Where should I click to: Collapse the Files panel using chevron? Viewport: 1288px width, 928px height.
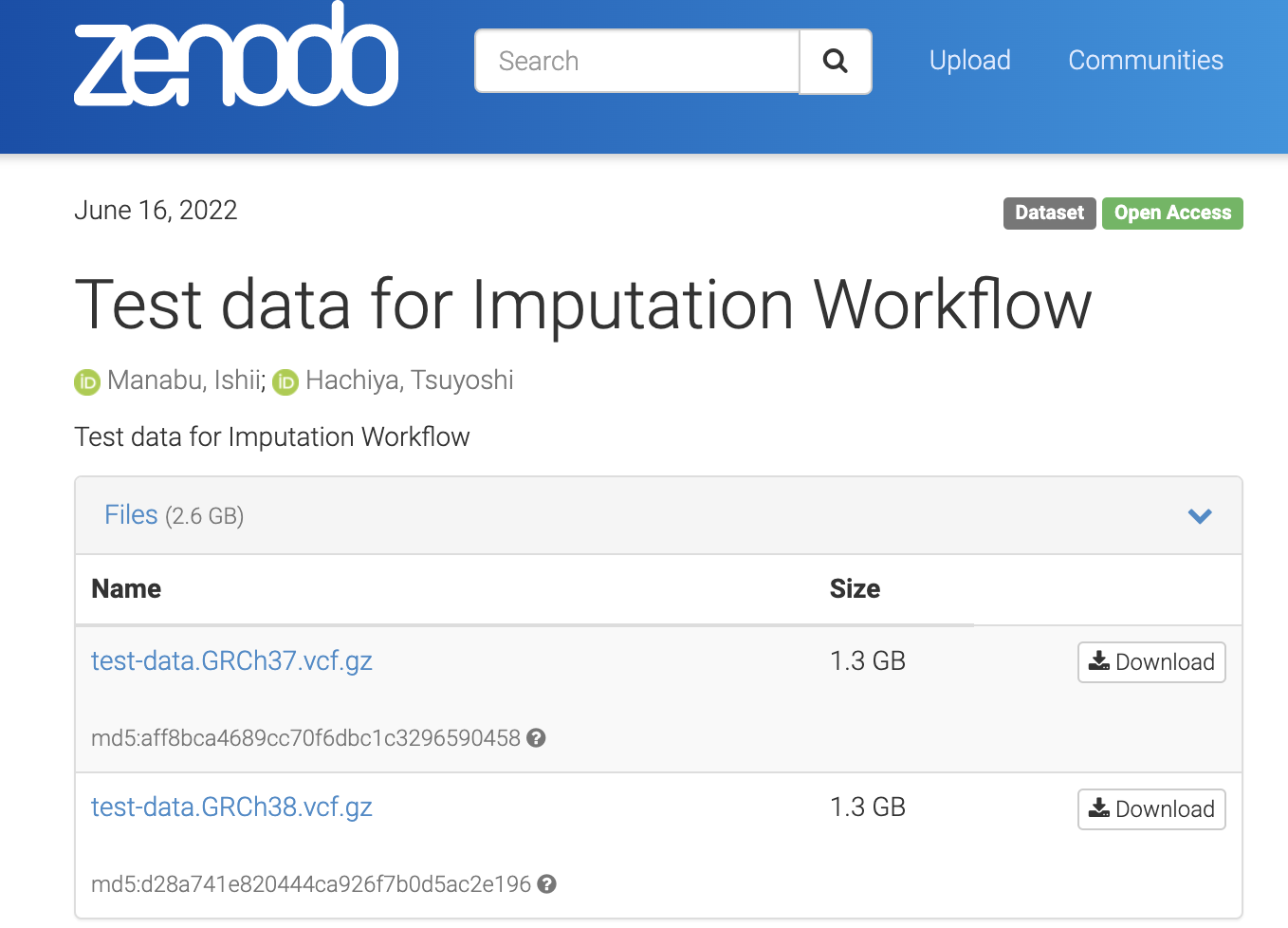tap(1200, 516)
